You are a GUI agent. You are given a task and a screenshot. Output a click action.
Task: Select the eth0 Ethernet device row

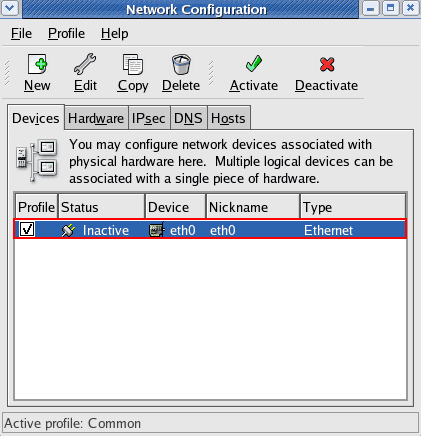pyautogui.click(x=210, y=230)
